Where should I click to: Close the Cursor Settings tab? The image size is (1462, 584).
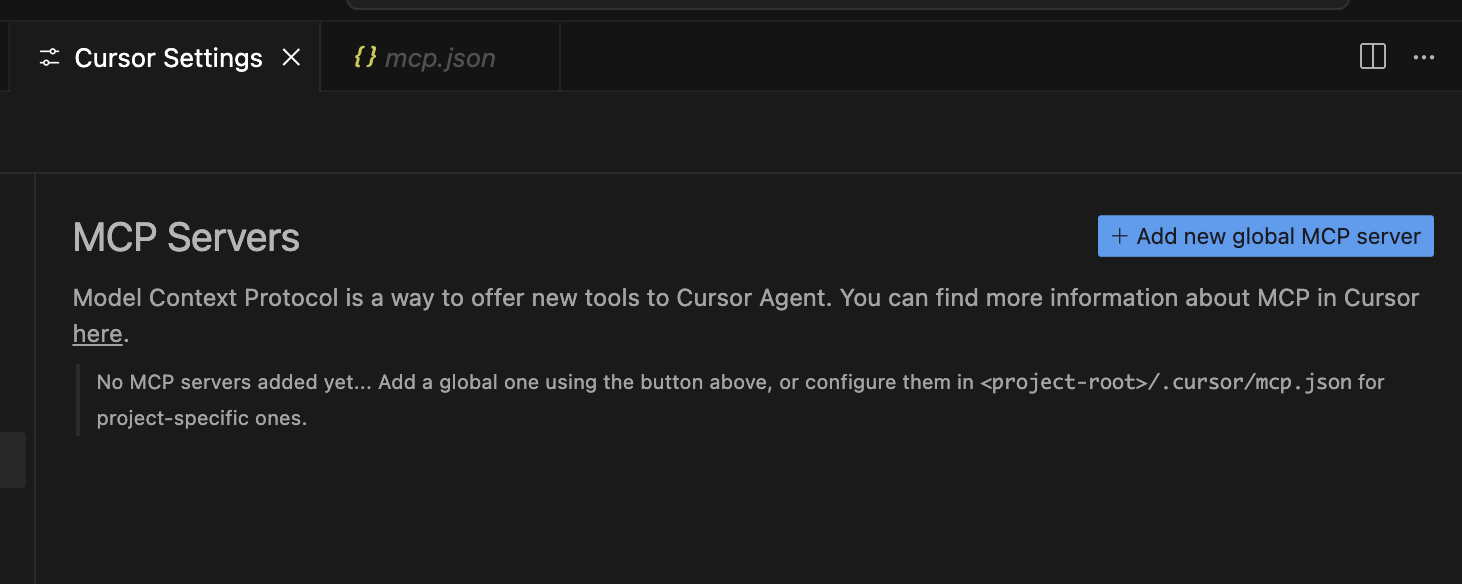coord(291,58)
